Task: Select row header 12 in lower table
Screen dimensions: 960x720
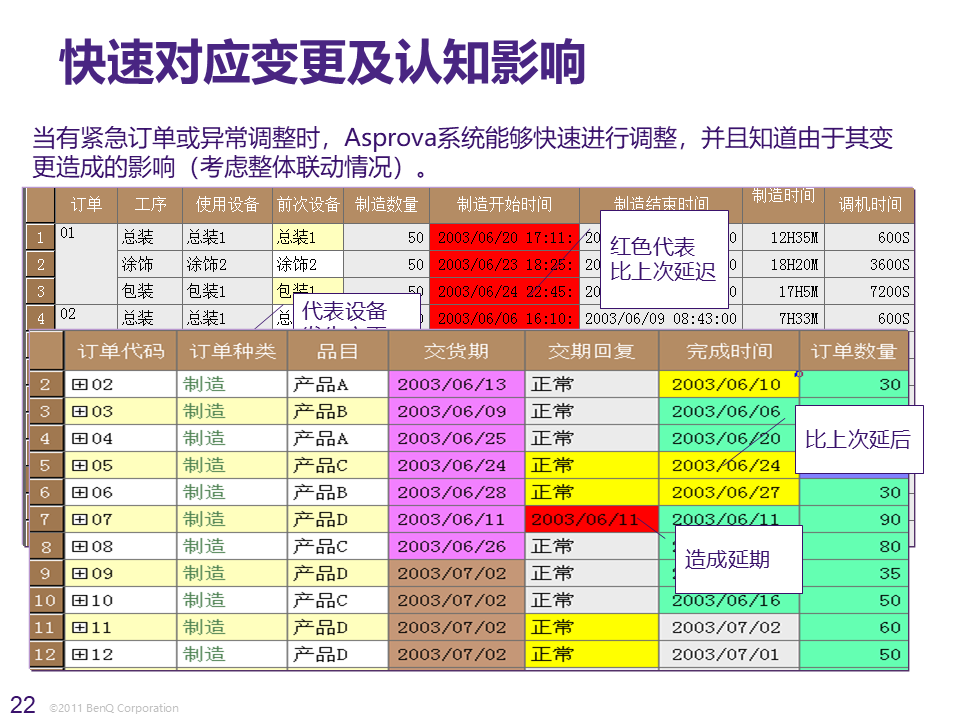Action: click(x=46, y=654)
